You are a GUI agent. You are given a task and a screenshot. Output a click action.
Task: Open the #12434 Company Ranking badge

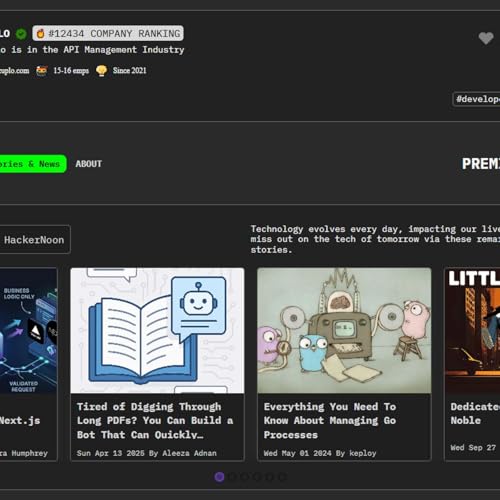click(108, 33)
